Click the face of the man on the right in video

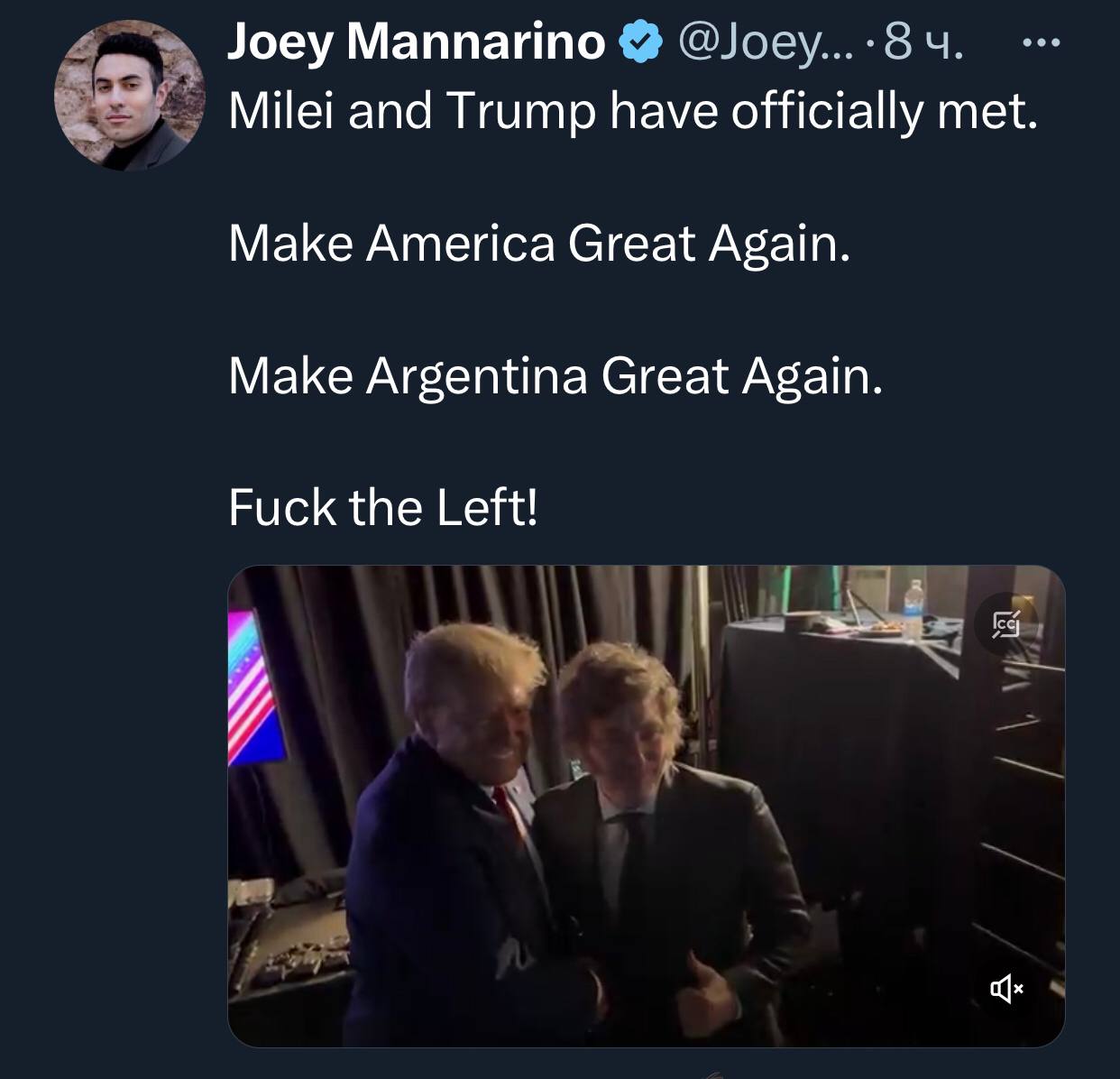(x=620, y=742)
